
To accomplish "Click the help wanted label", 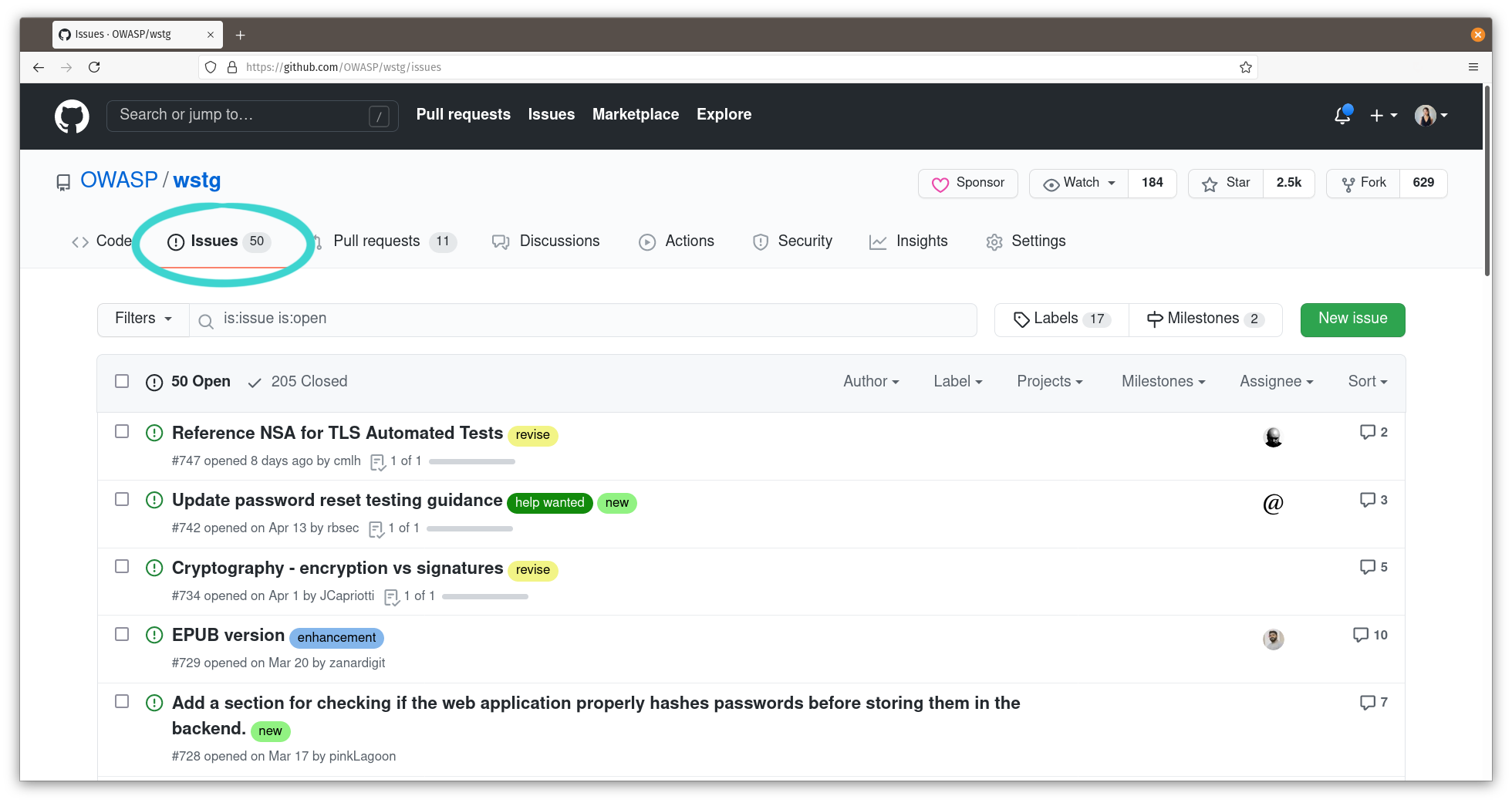I will click(549, 503).
